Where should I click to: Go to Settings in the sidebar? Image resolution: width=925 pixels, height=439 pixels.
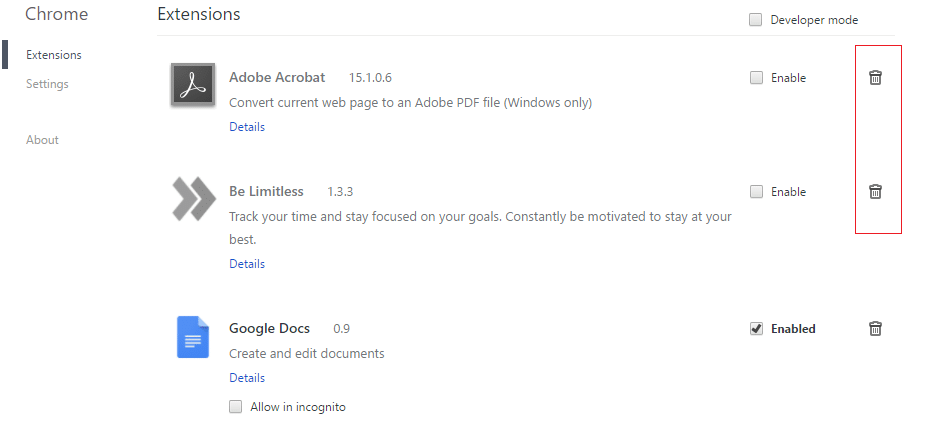point(47,84)
